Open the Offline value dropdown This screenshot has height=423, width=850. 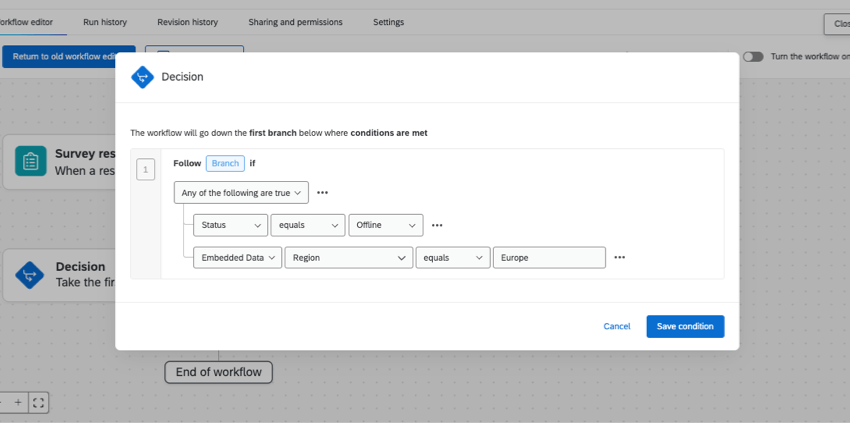(385, 225)
